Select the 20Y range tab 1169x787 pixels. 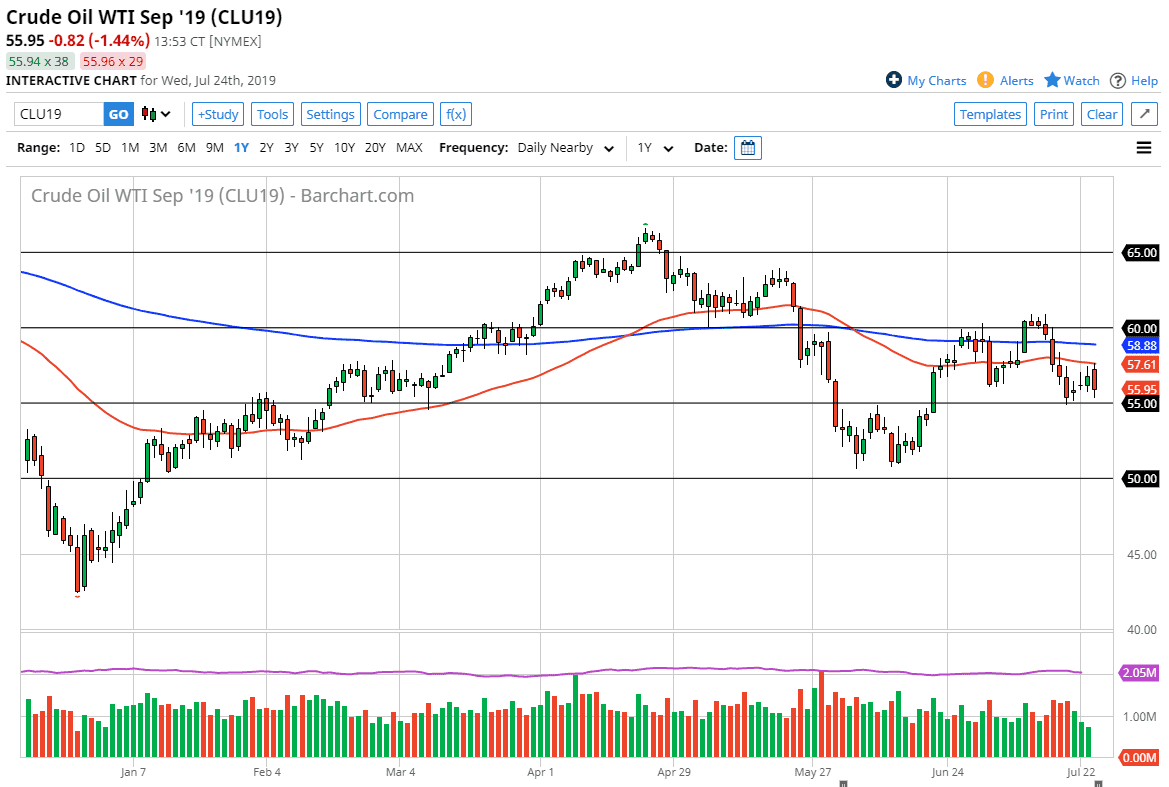pyautogui.click(x=375, y=147)
